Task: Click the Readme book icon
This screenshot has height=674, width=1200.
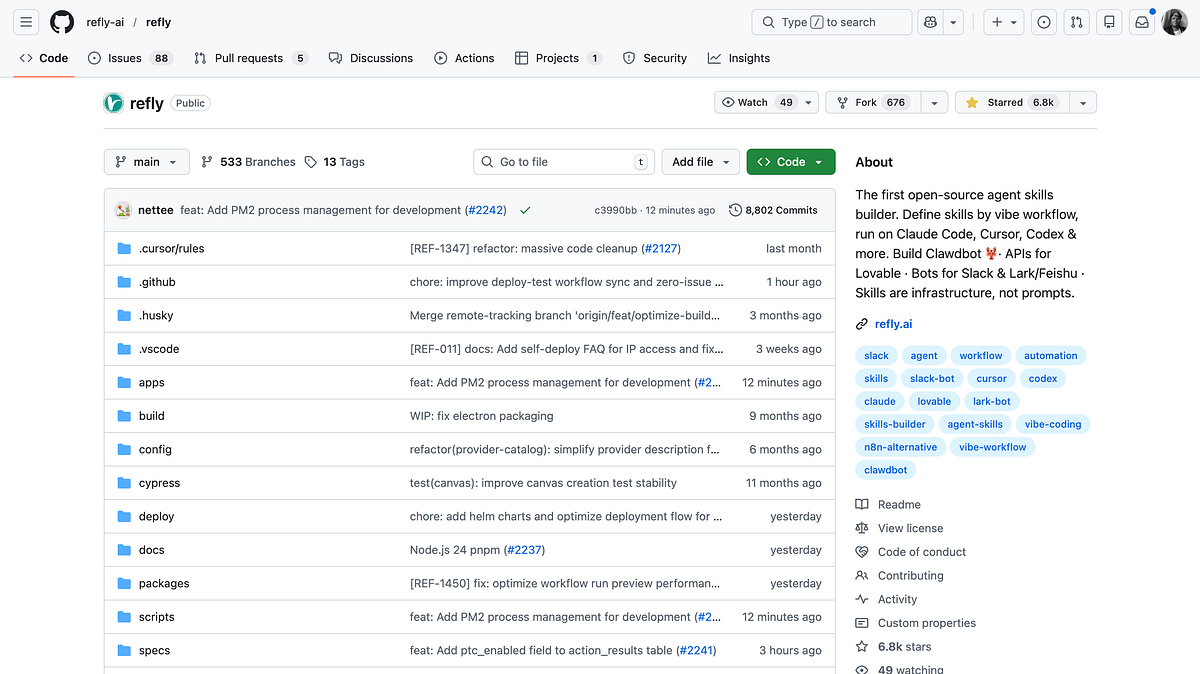Action: 862,505
